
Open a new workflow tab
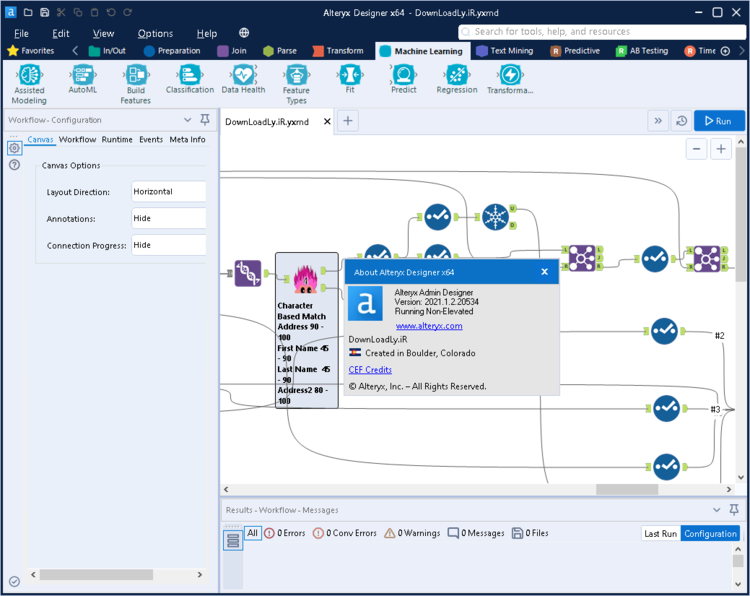click(x=348, y=121)
